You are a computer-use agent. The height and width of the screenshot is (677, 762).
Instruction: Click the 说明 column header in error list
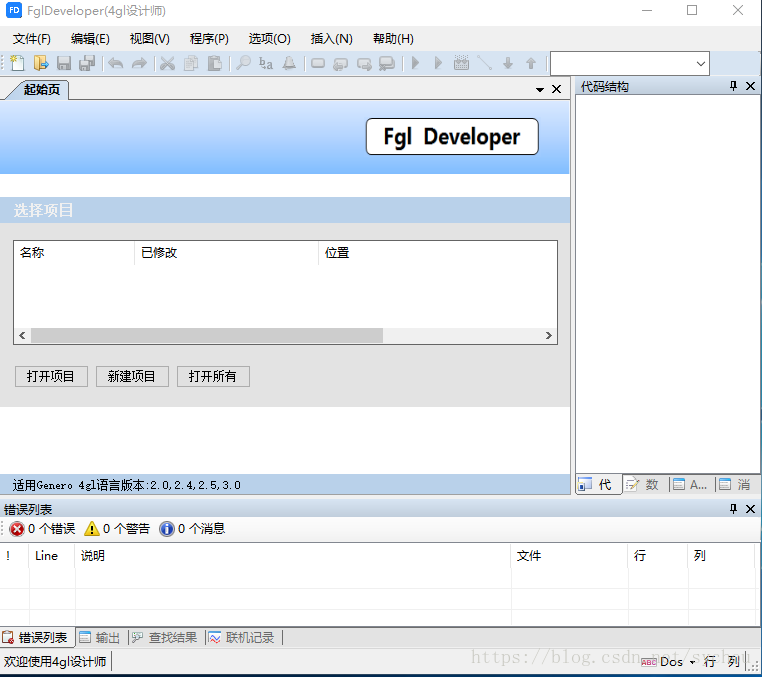pos(293,555)
